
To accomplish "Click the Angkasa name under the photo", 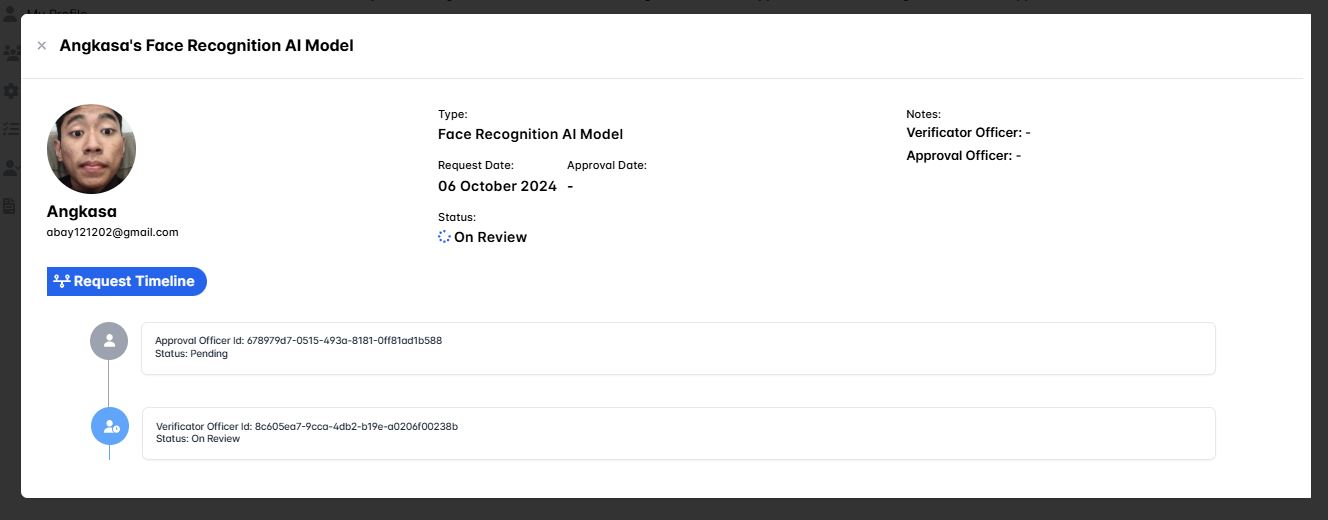I will (x=82, y=212).
